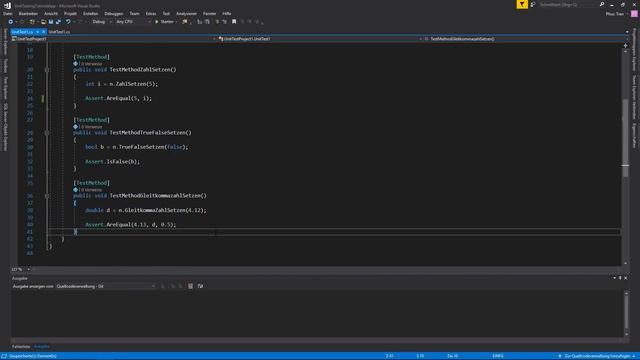The image size is (640, 360).
Task: Close the Ausgabe output panel
Action: click(626, 278)
